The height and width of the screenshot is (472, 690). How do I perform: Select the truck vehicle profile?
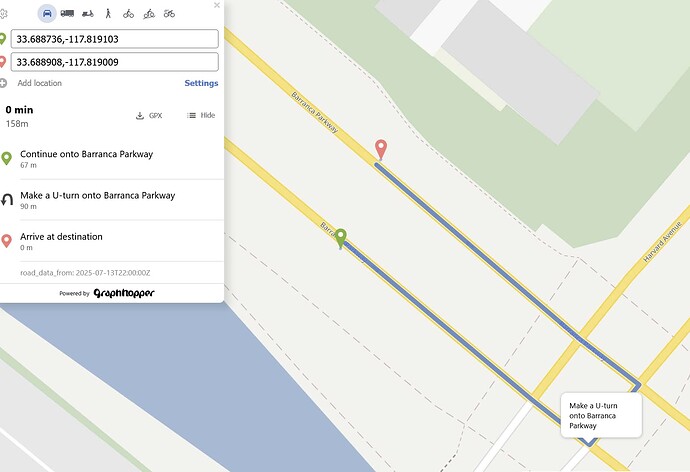coord(67,13)
